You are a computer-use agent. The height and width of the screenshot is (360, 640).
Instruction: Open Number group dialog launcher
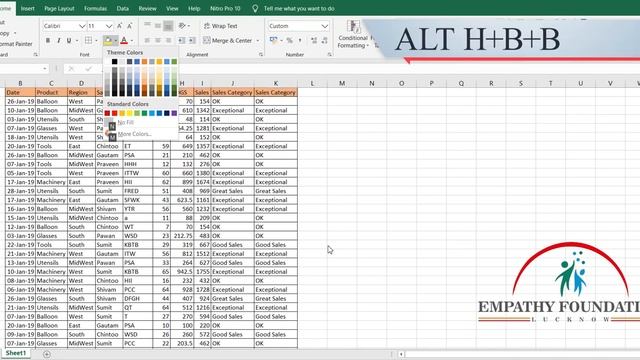click(329, 54)
